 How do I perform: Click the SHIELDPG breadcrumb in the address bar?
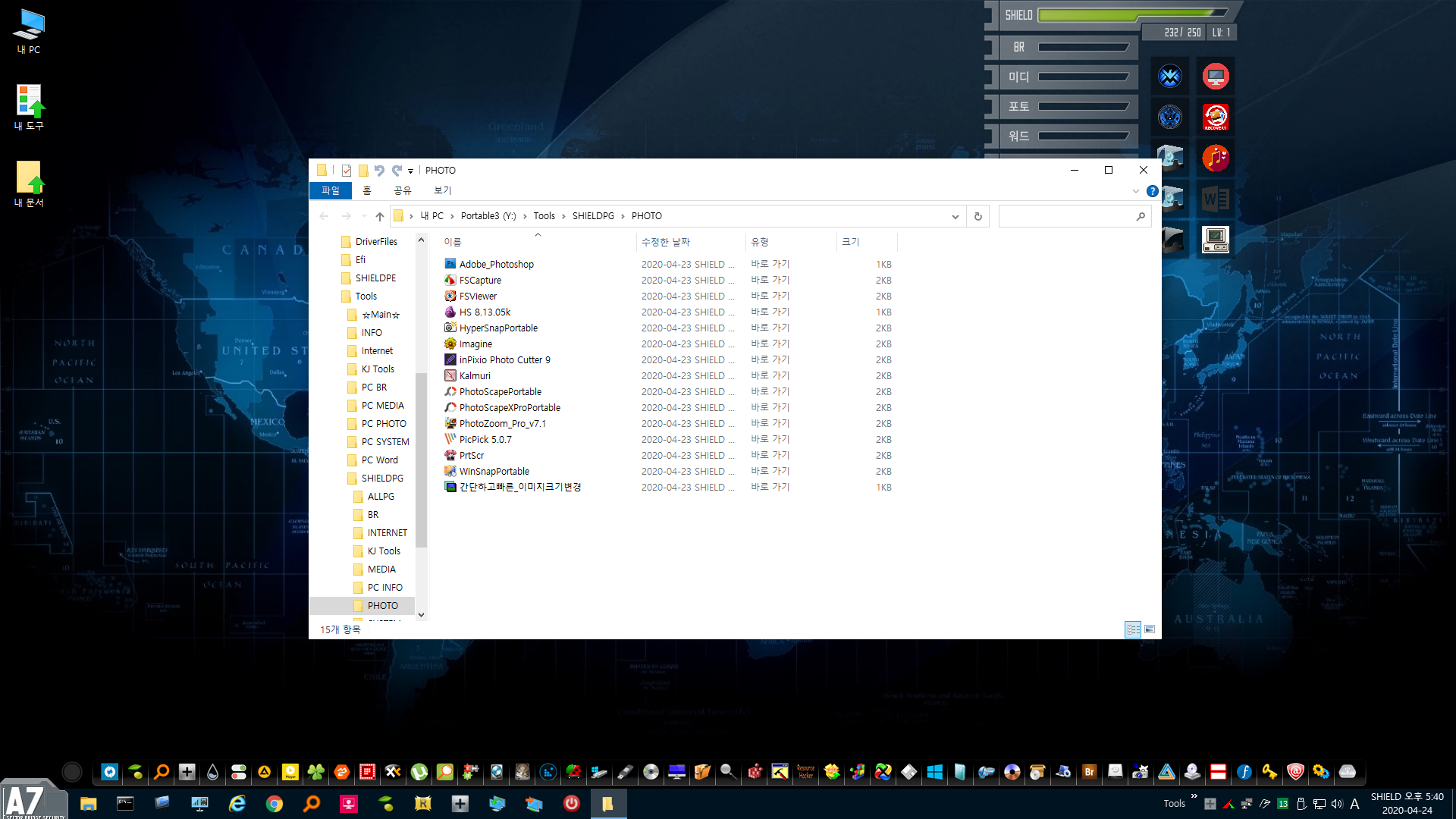point(593,216)
